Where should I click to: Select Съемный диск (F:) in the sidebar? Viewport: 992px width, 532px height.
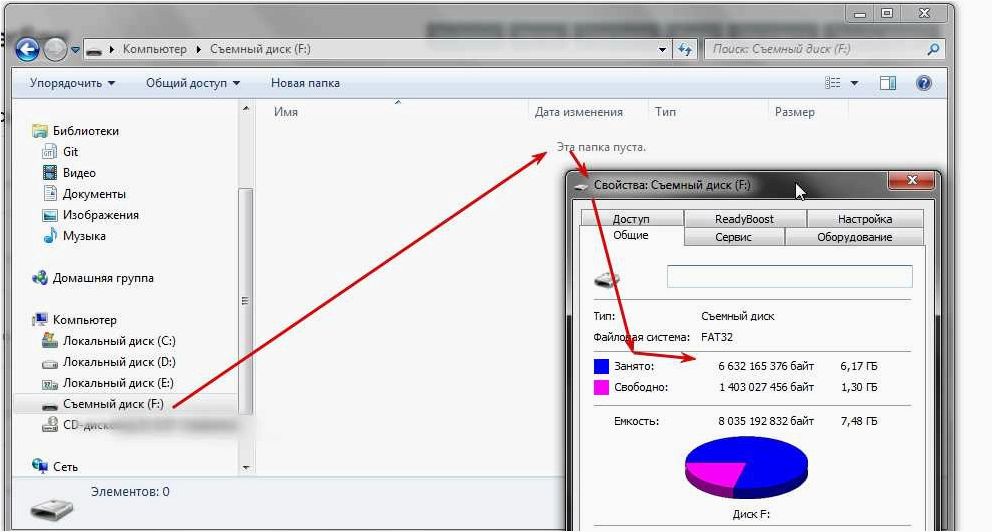[113, 404]
